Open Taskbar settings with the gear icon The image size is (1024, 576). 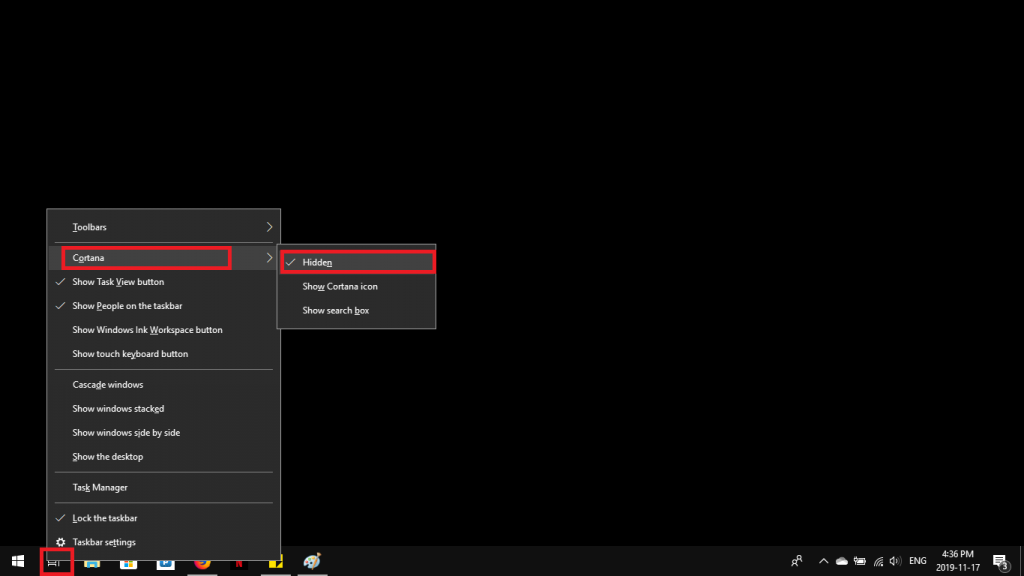pyautogui.click(x=163, y=542)
